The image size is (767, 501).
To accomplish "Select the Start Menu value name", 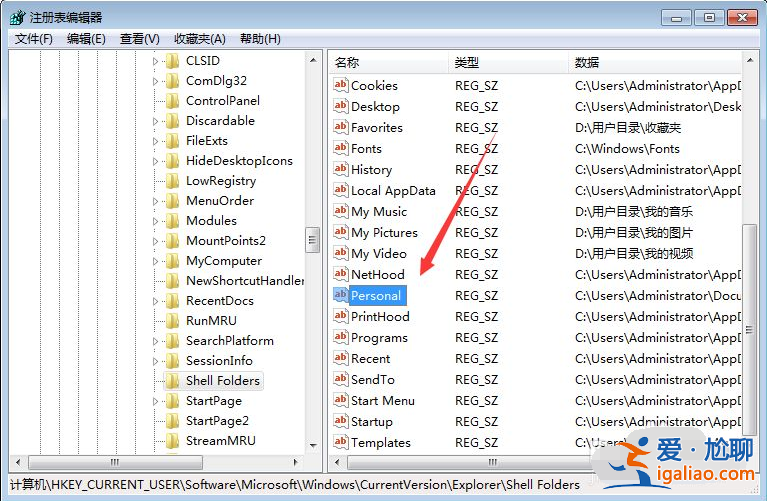I will click(383, 401).
